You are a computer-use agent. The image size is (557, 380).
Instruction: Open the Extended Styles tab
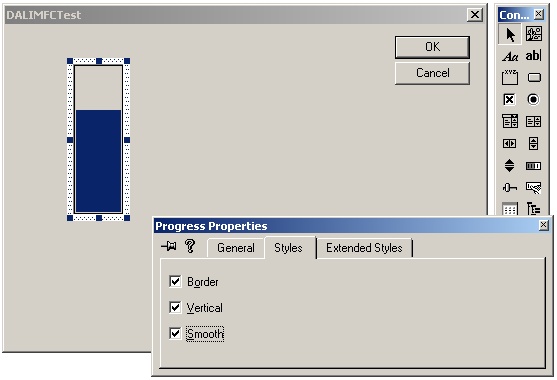tap(364, 248)
